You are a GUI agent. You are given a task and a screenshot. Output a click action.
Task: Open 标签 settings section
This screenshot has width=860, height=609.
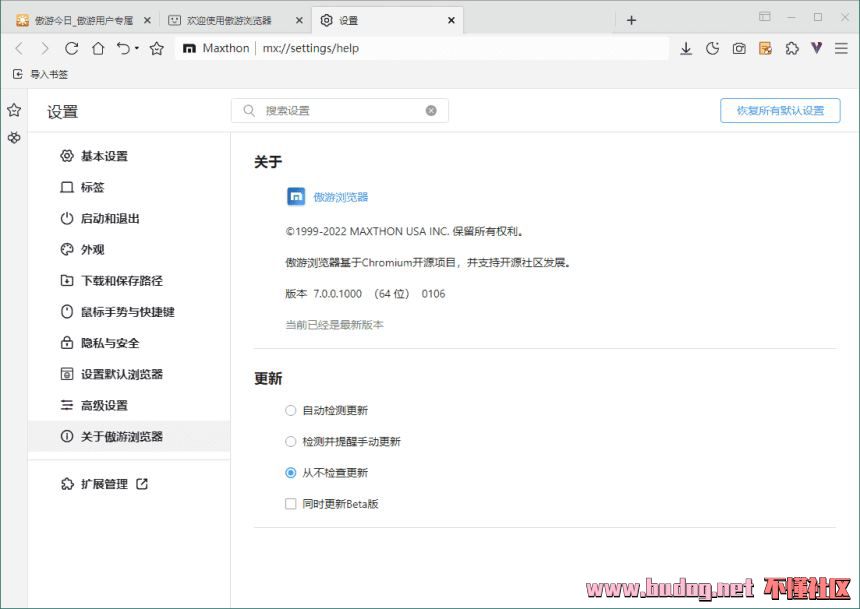(x=129, y=188)
